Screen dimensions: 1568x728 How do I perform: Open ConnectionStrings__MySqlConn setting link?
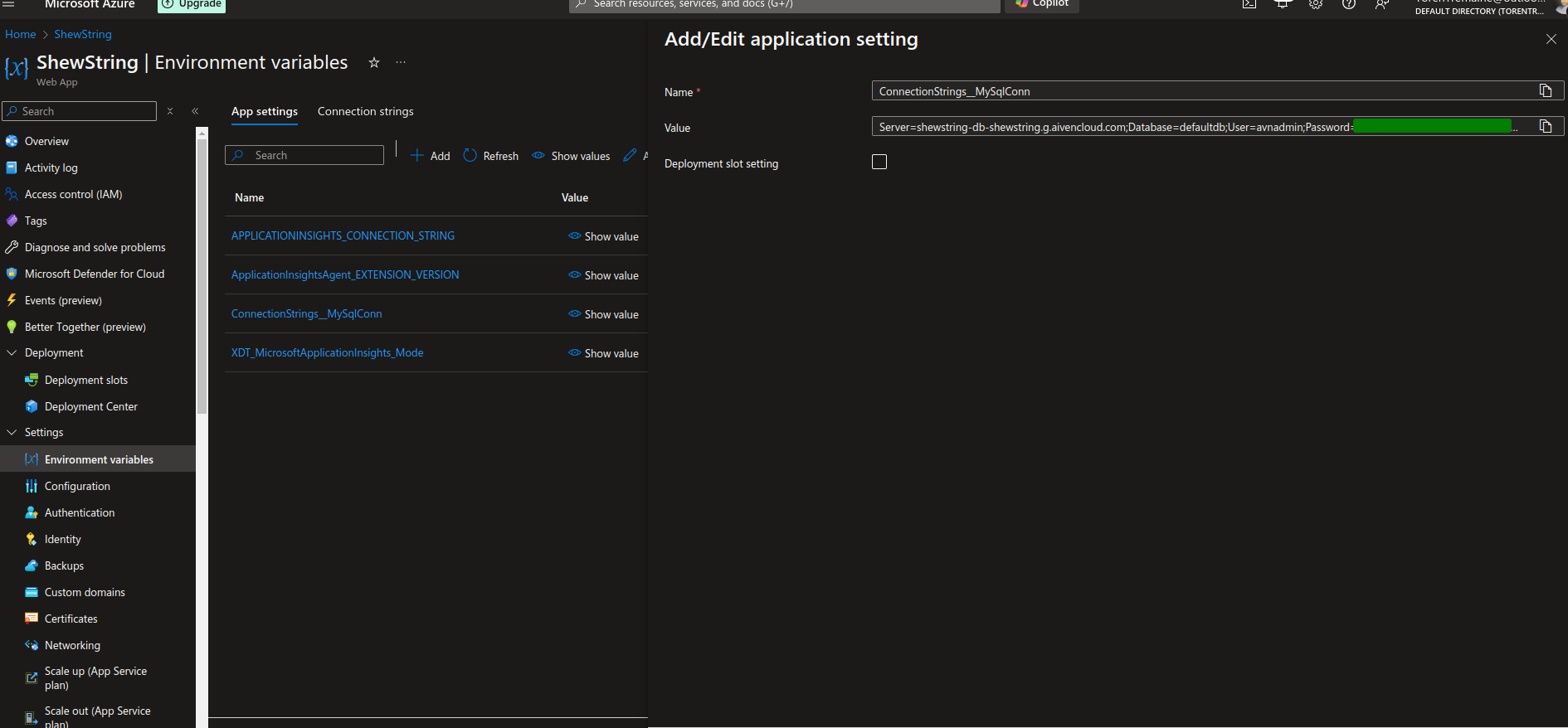click(306, 313)
